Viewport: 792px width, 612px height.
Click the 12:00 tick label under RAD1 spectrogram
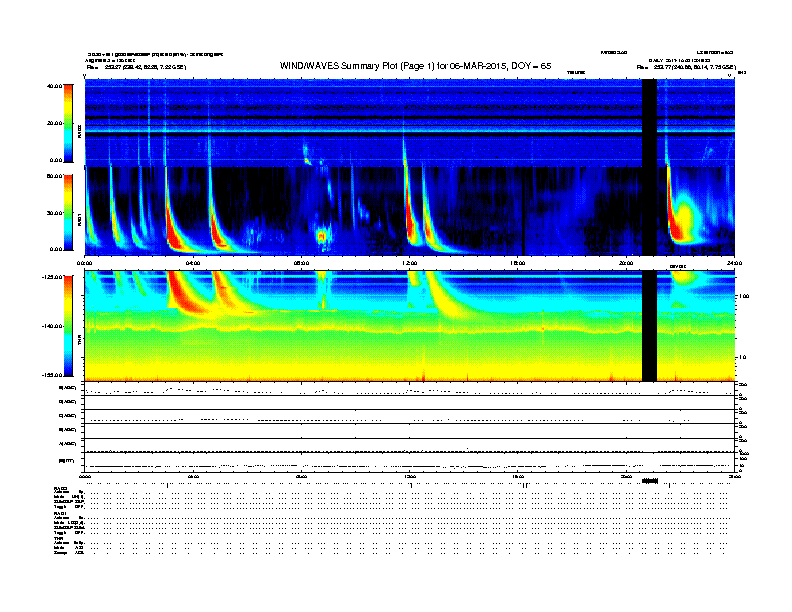point(409,263)
